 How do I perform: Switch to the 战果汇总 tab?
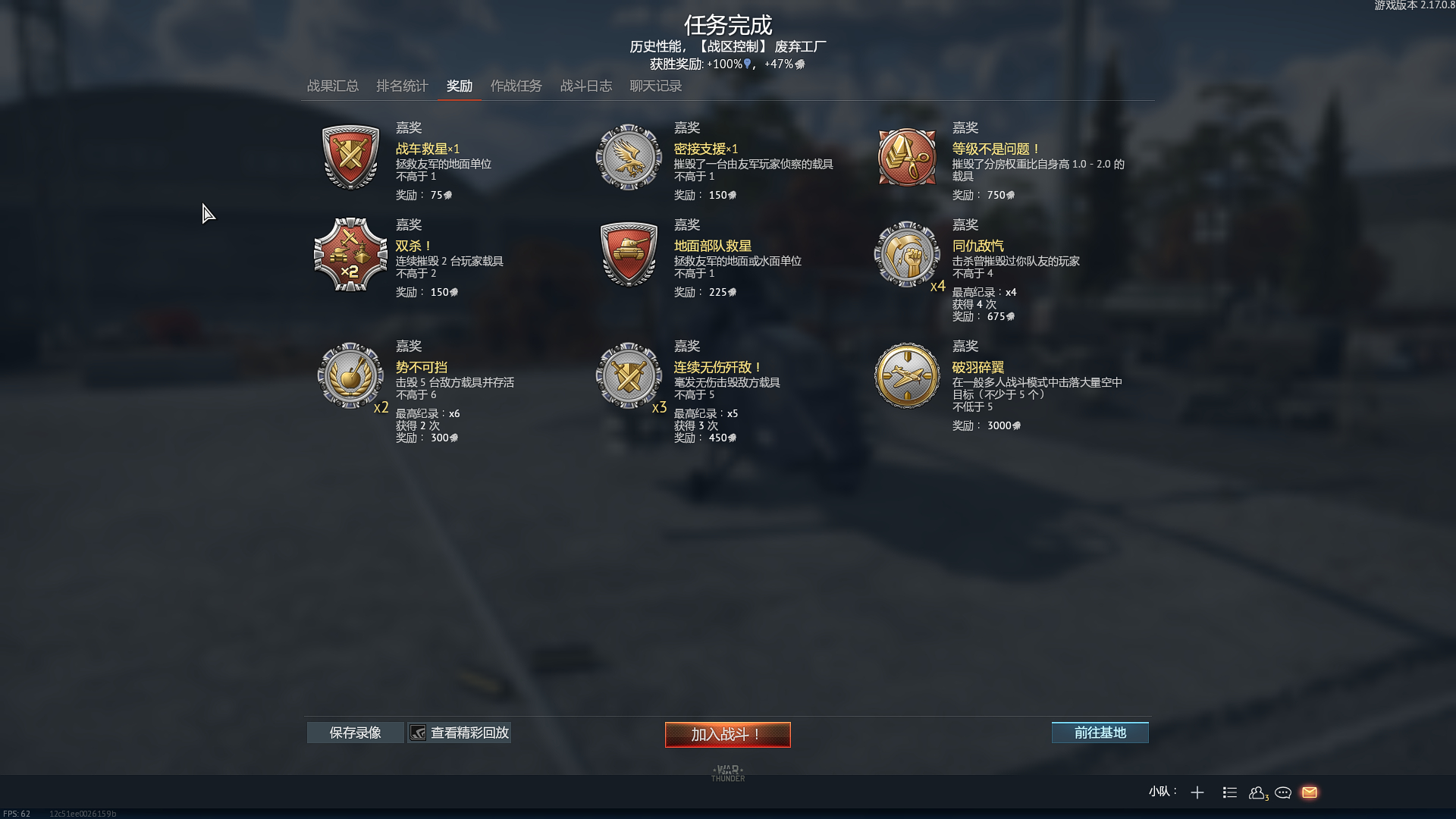(x=333, y=86)
